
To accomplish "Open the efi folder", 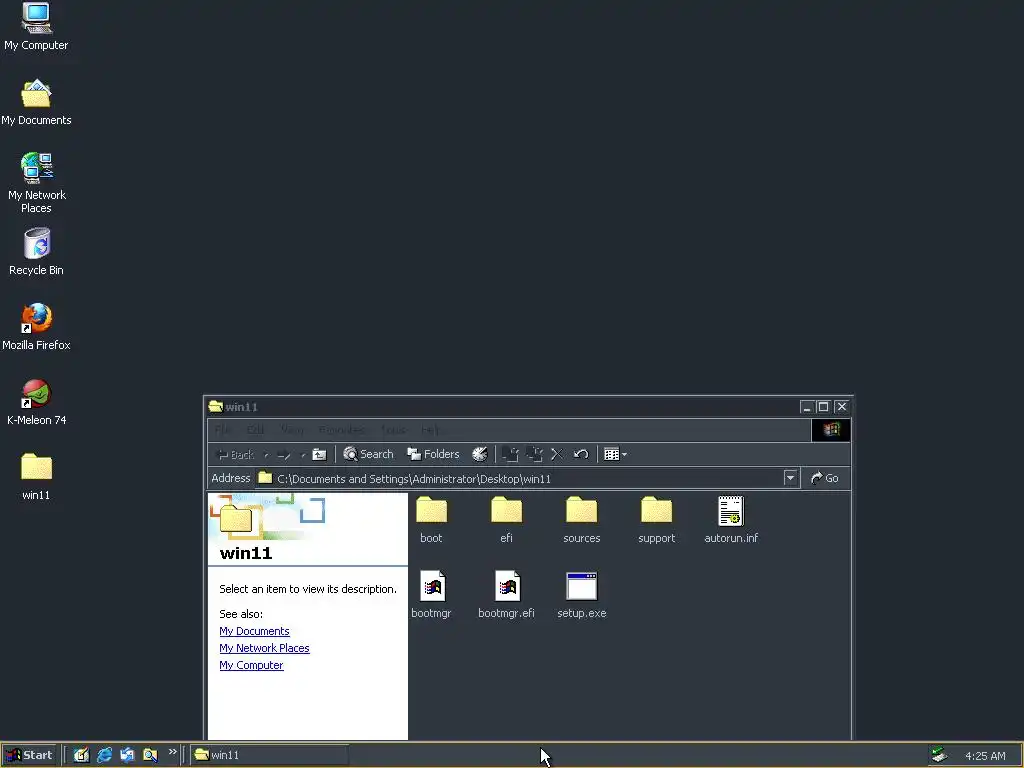I will pos(506,519).
